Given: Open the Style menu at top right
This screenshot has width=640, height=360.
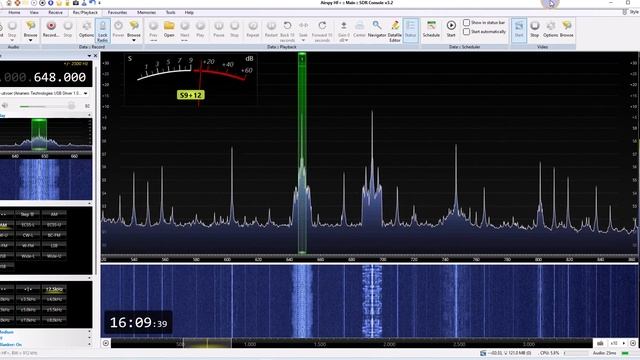Looking at the screenshot, I should point(631,12).
